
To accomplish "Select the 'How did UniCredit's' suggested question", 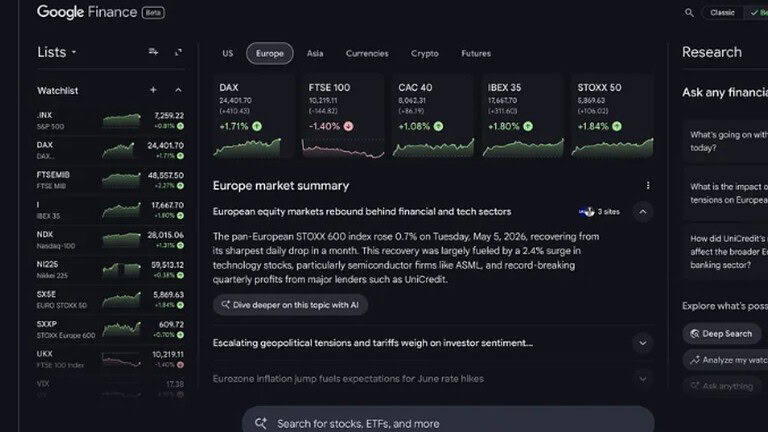I will 725,252.
